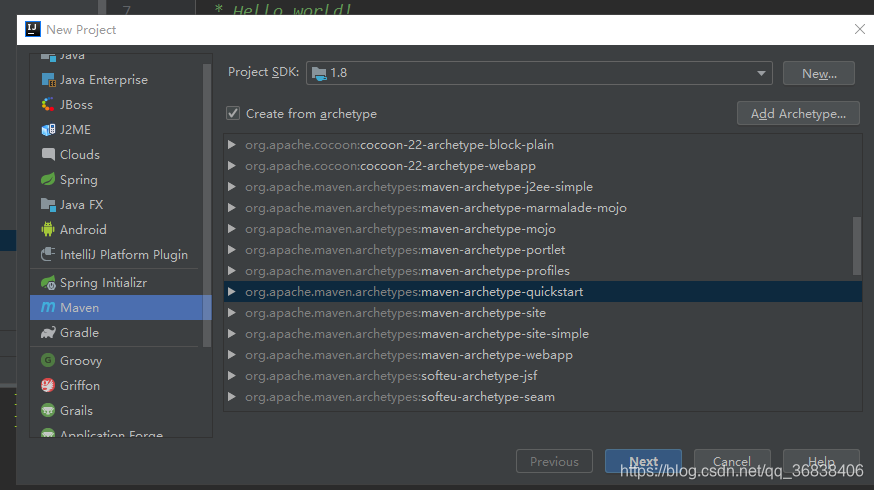The height and width of the screenshot is (490, 874).
Task: Expand maven-archetype-j2ee-simple node
Action: tap(231, 187)
